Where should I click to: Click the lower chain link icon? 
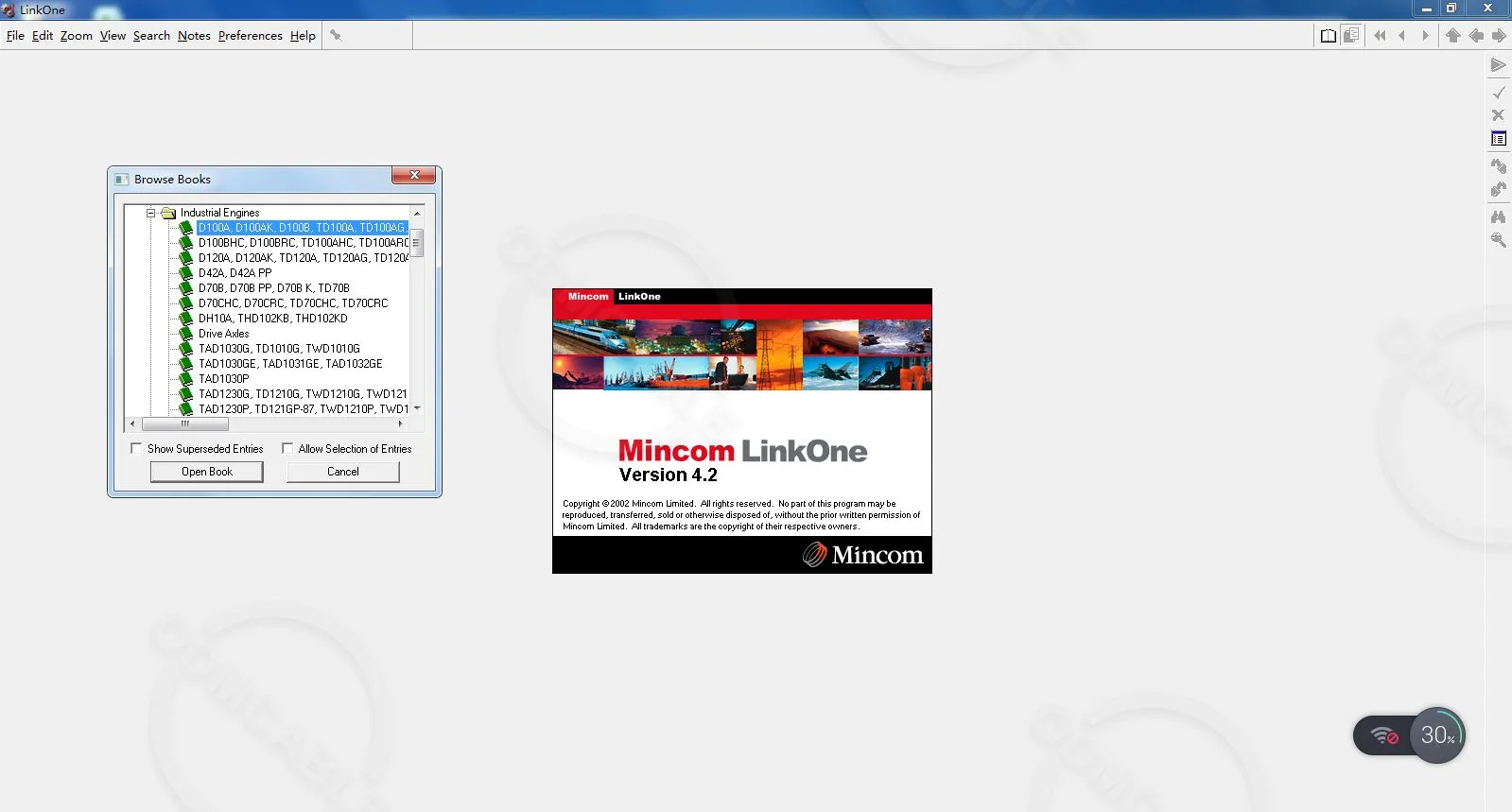[x=1499, y=189]
